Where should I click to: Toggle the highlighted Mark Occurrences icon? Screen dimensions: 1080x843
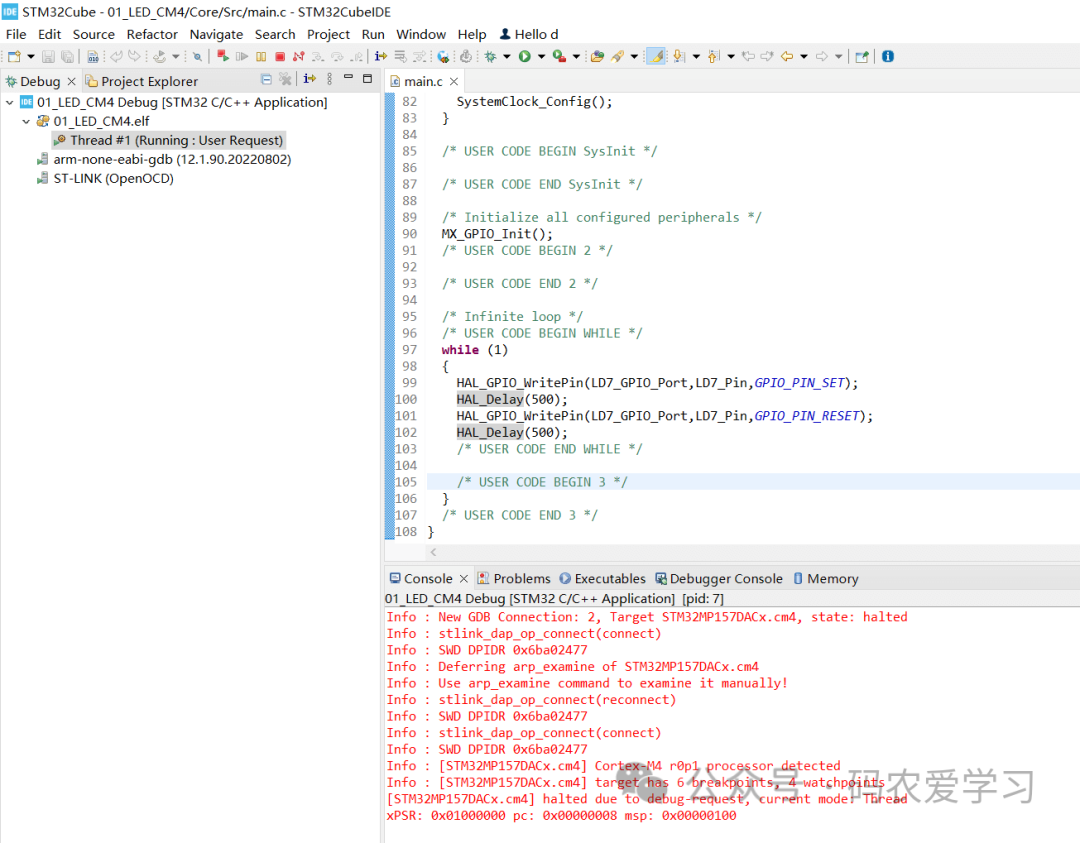point(656,56)
